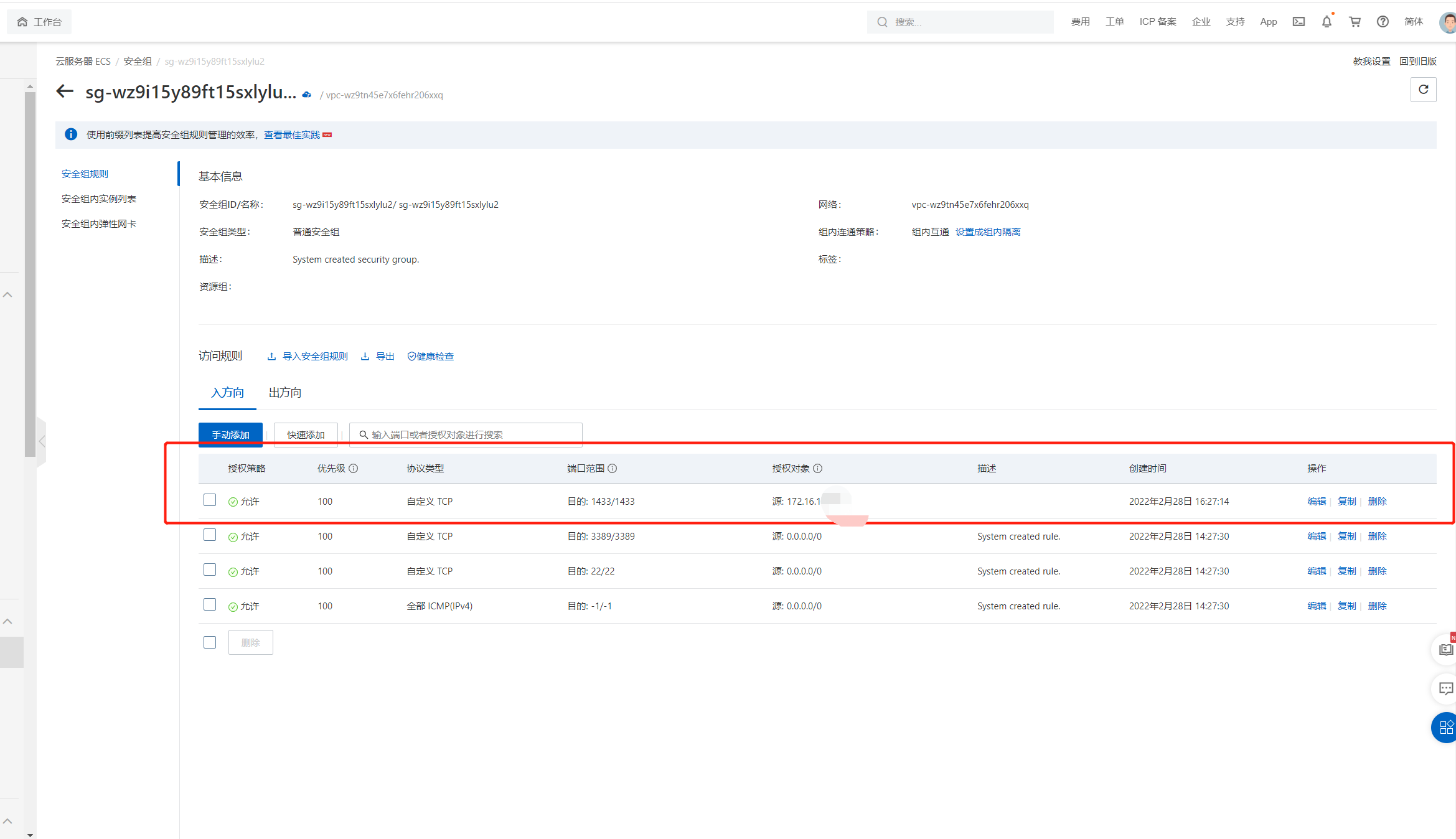Viewport: 1456px width, 839px height.
Task: Click 复制 for the 3389/3389 rule
Action: pyautogui.click(x=1346, y=536)
